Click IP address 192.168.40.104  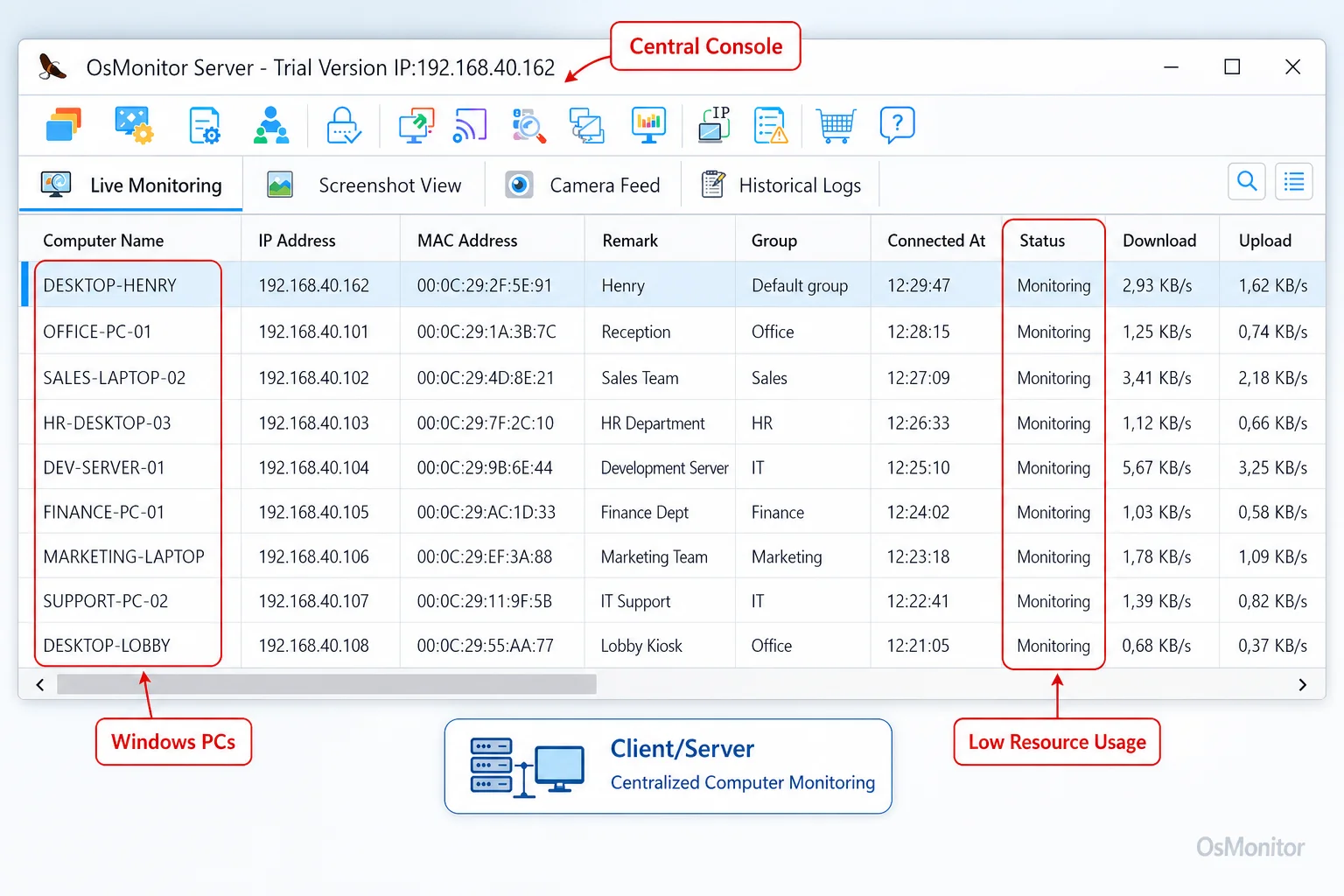(x=313, y=467)
